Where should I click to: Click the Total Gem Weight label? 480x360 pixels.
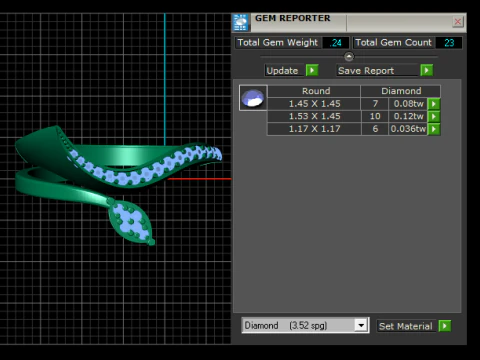point(278,43)
